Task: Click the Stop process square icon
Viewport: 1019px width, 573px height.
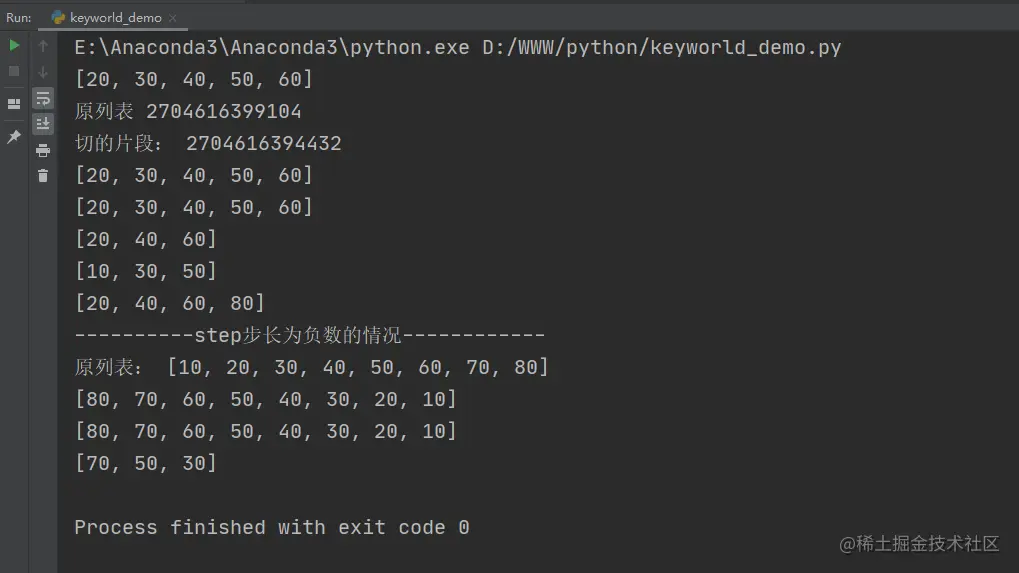Action: click(14, 71)
